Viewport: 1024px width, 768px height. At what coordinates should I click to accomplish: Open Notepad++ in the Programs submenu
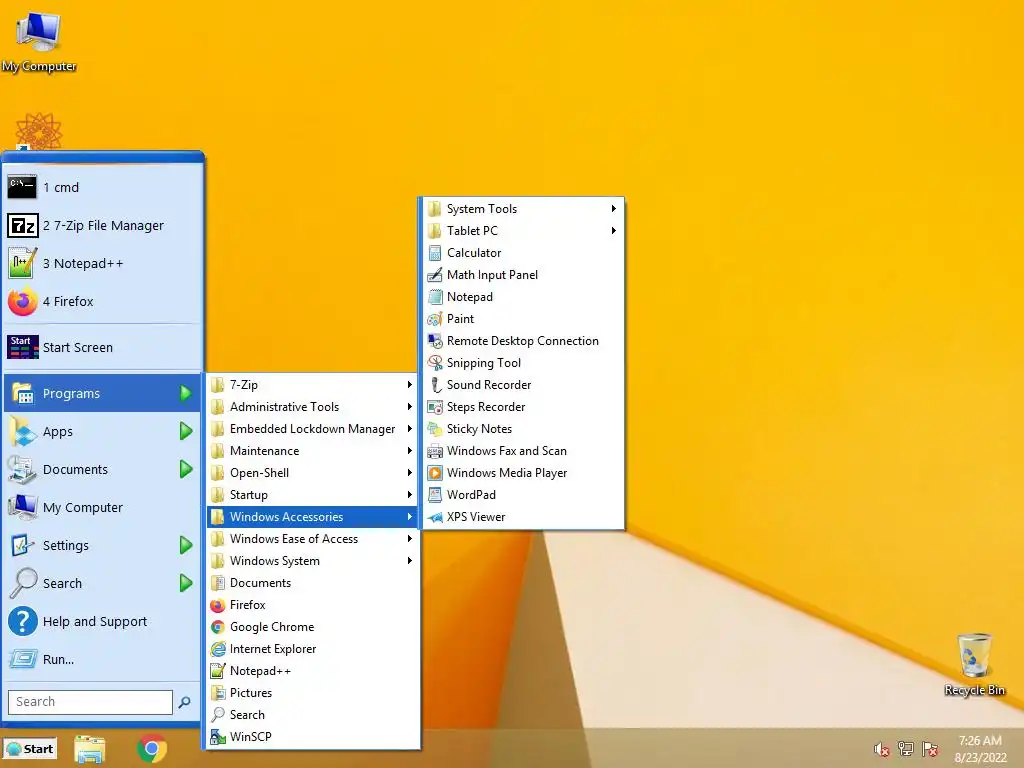pos(312,671)
